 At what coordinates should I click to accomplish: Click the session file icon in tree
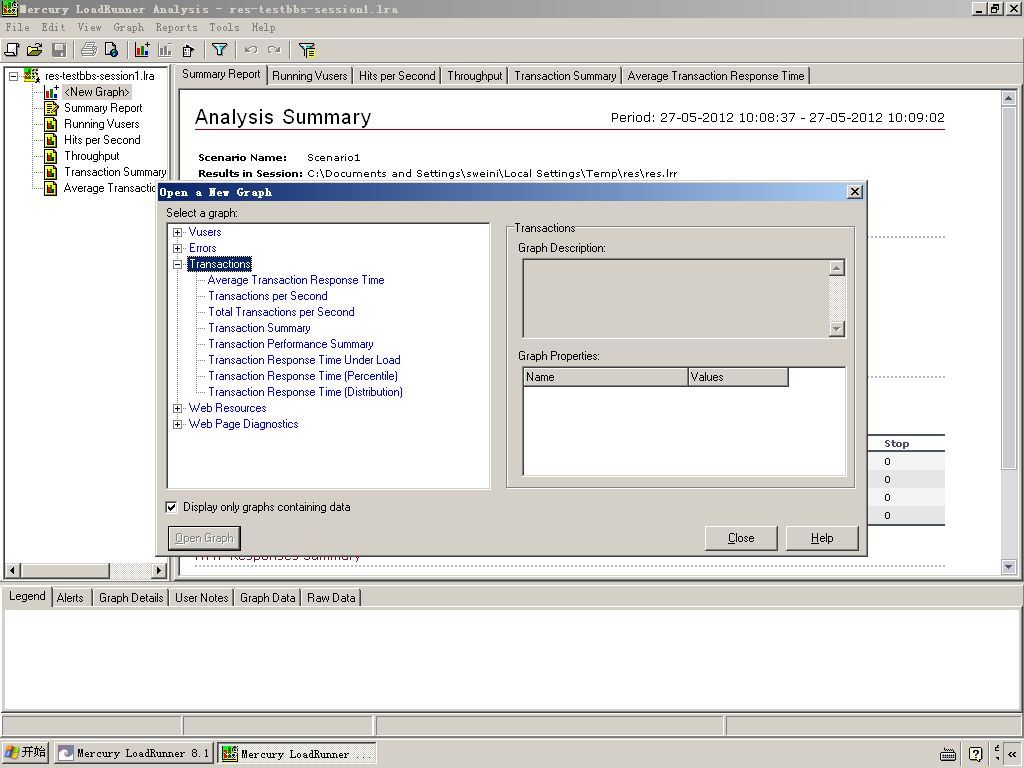point(31,76)
